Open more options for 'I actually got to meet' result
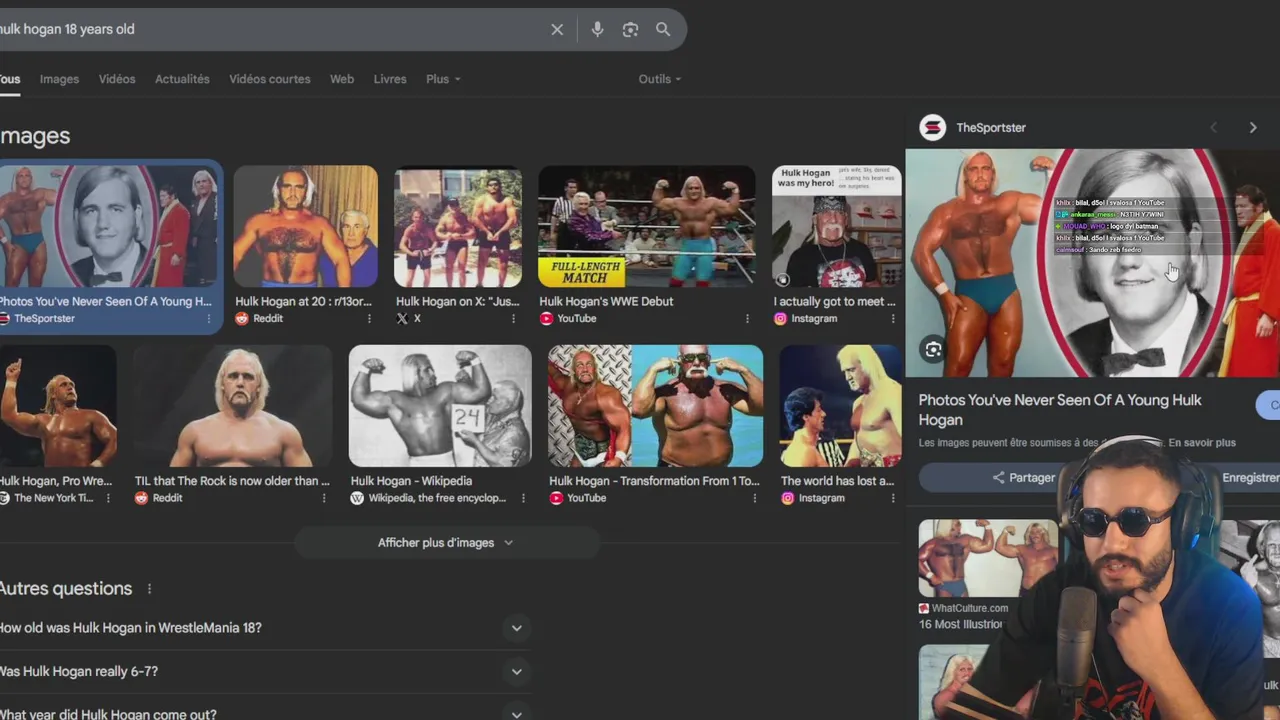 point(893,319)
